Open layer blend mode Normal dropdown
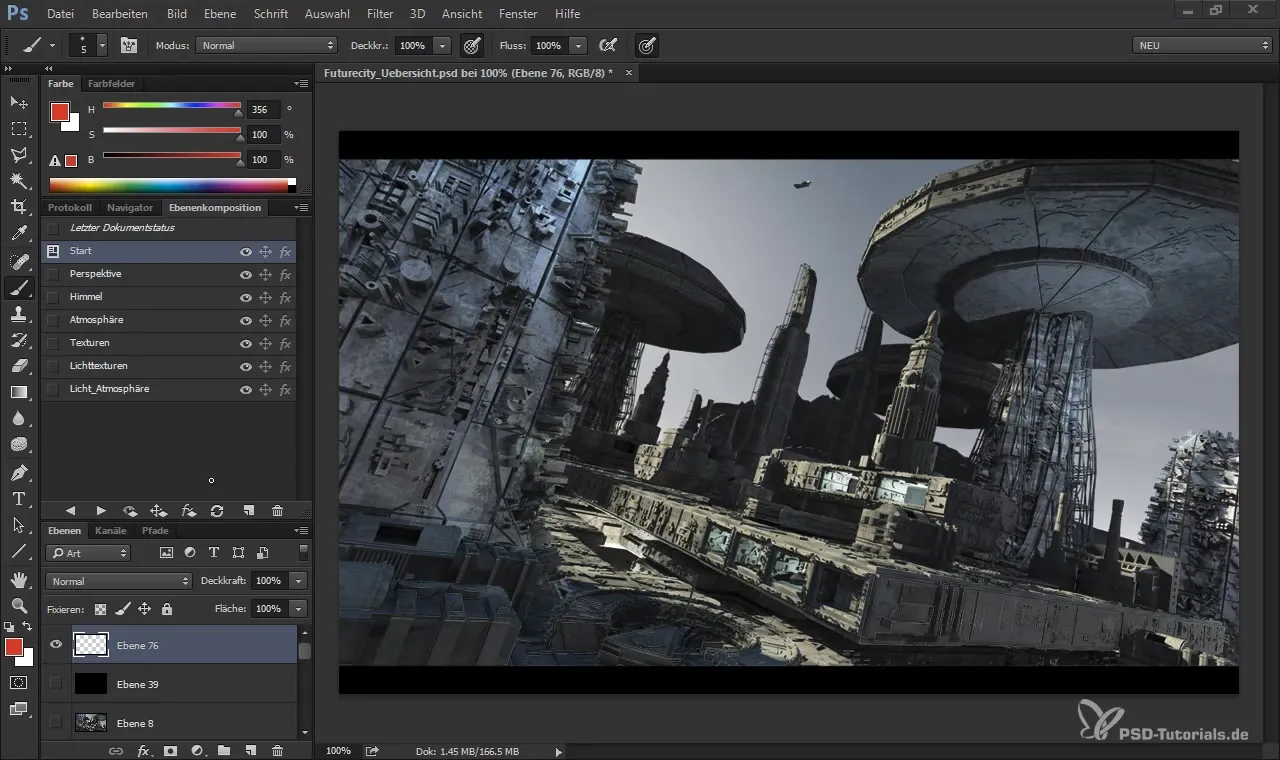1280x760 pixels. 118,581
